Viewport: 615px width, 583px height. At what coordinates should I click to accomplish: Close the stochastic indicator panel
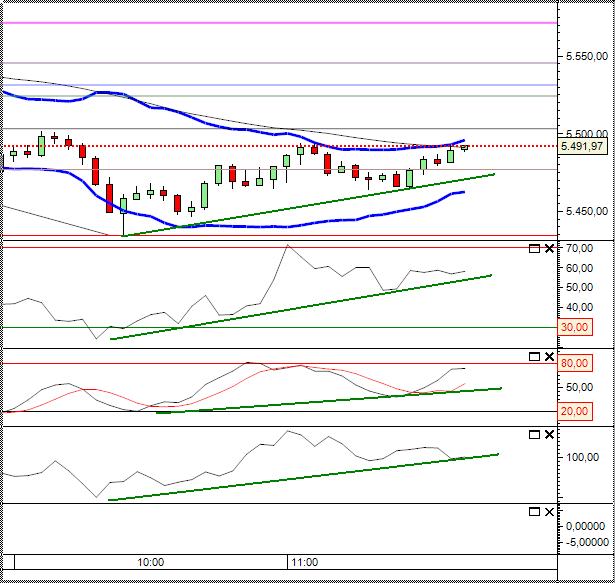click(549, 357)
